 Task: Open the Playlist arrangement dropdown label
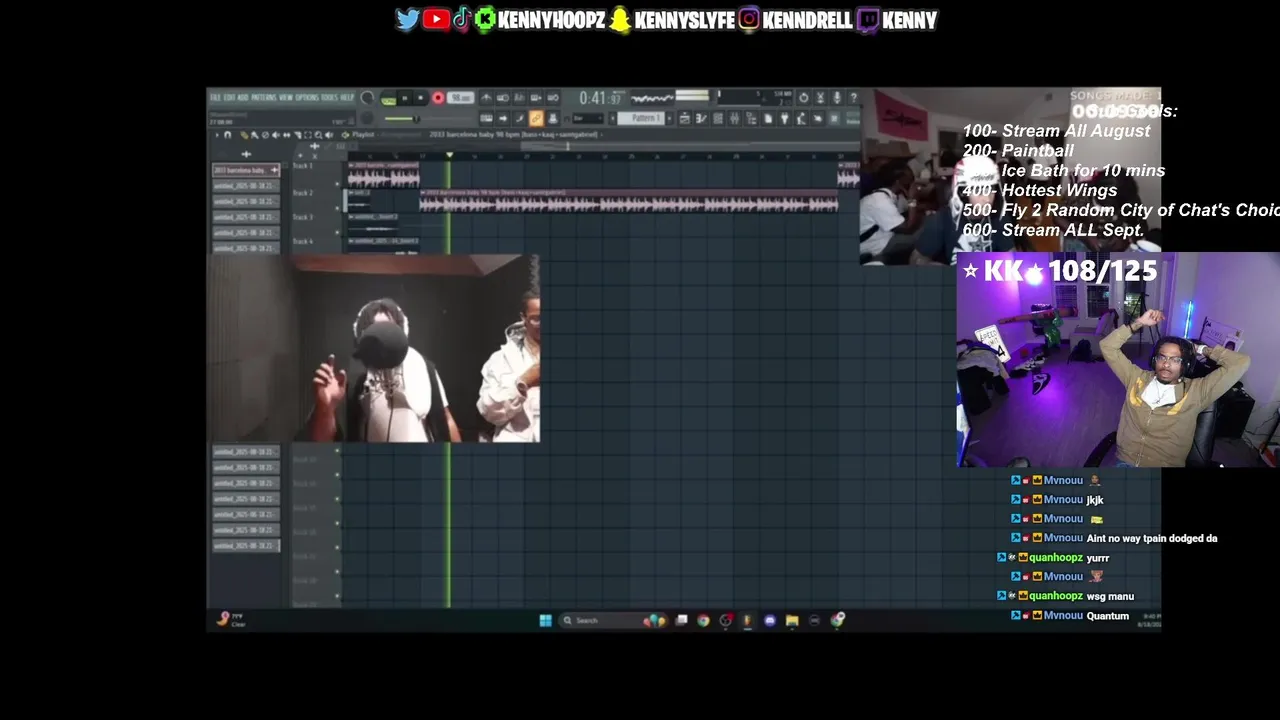[362, 135]
